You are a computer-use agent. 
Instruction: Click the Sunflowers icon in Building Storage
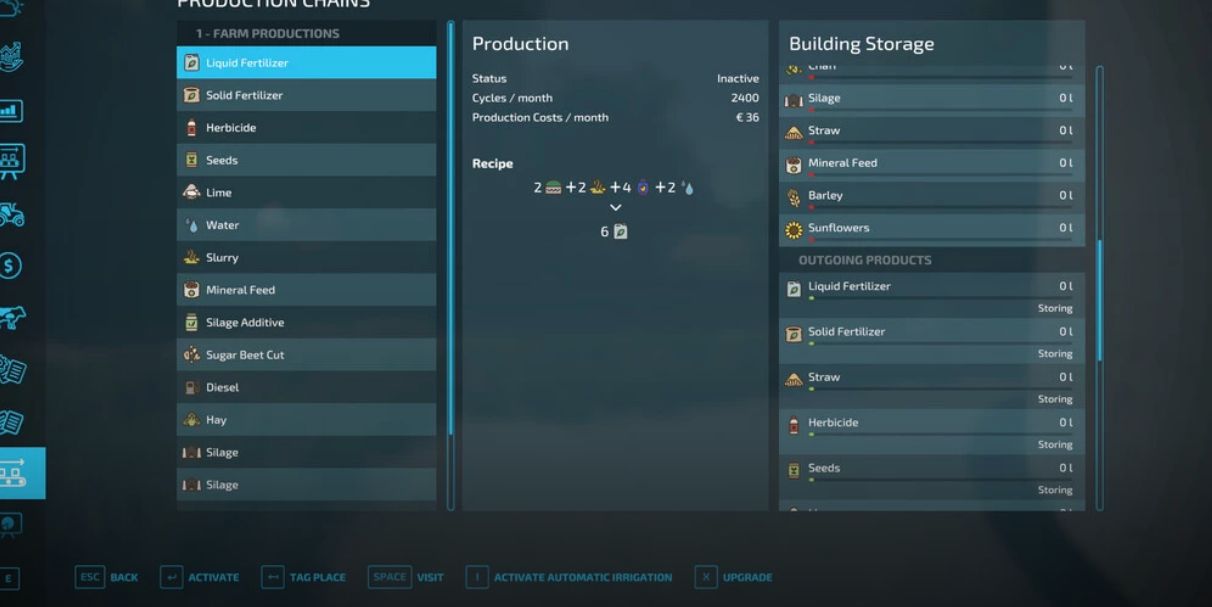pyautogui.click(x=794, y=230)
